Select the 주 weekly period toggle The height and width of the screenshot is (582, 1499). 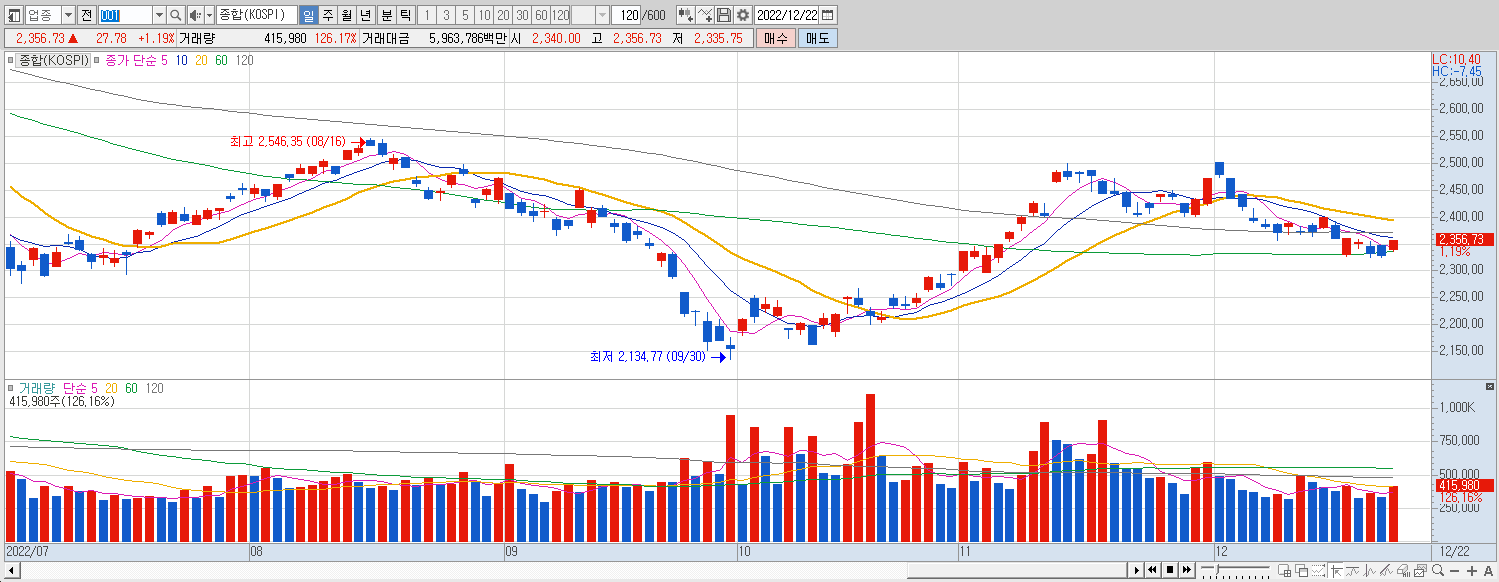pyautogui.click(x=327, y=15)
